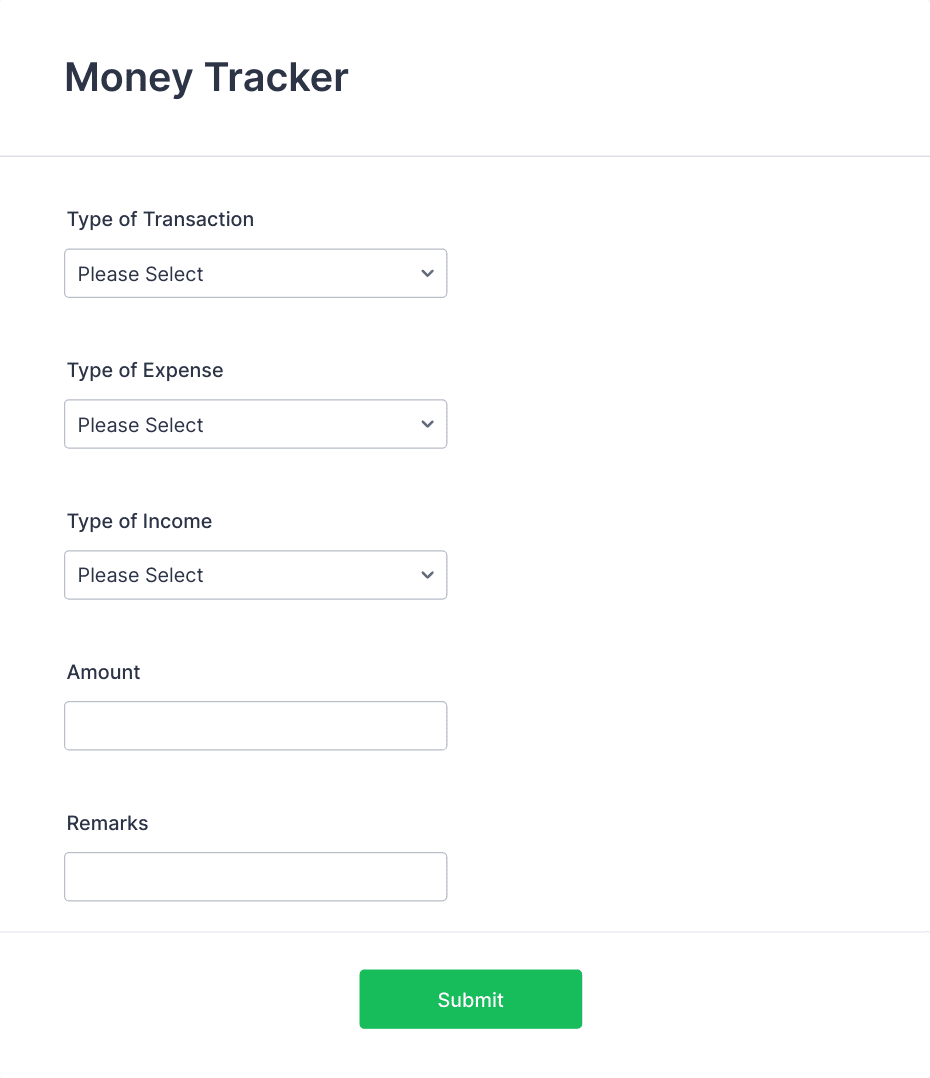Expand the Type of Expense dropdown

click(256, 424)
